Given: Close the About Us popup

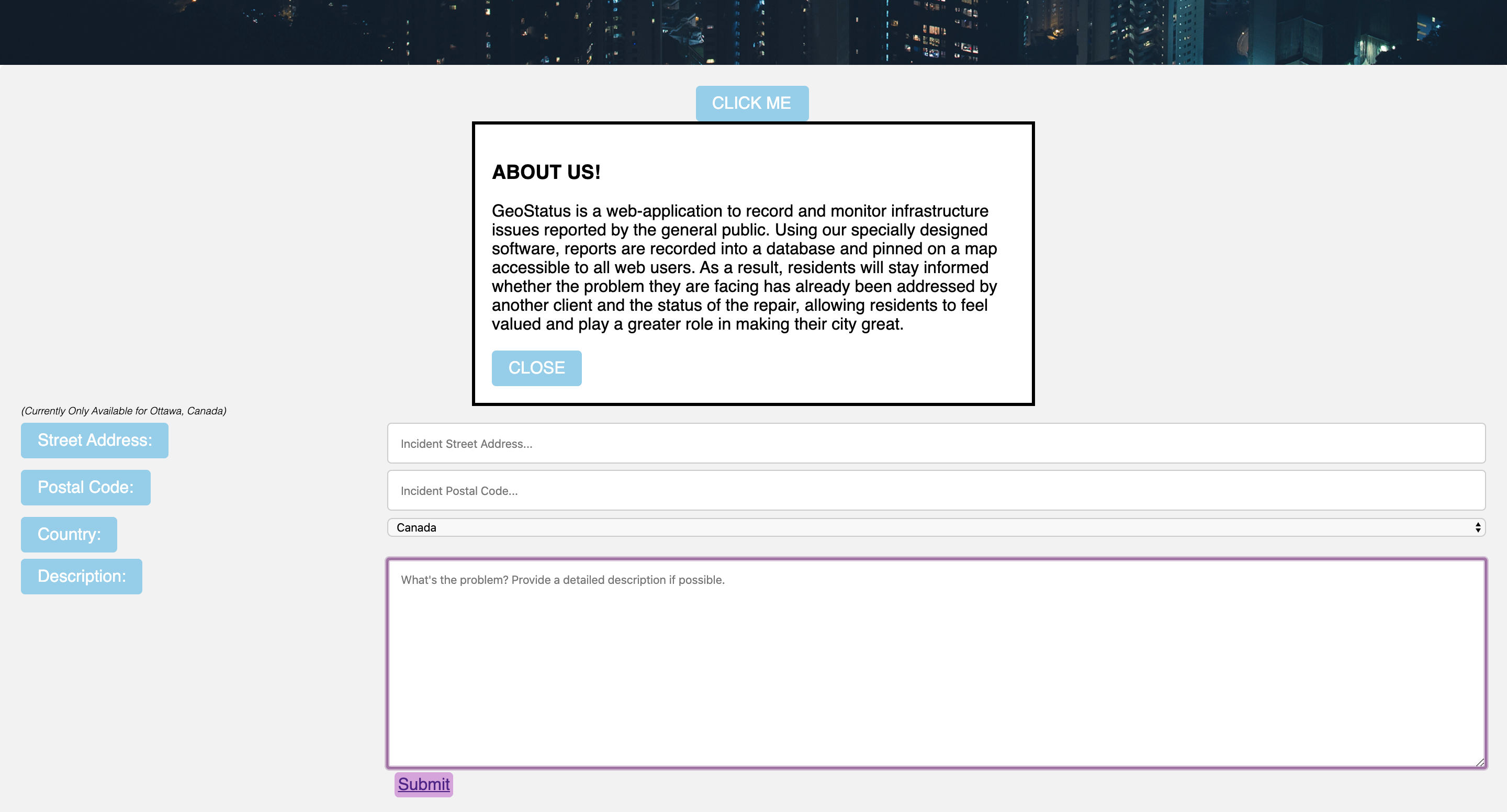Looking at the screenshot, I should pyautogui.click(x=536, y=368).
